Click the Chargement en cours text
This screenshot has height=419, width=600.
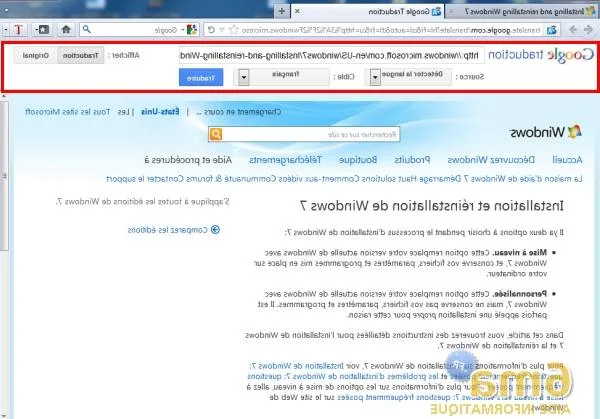click(238, 112)
